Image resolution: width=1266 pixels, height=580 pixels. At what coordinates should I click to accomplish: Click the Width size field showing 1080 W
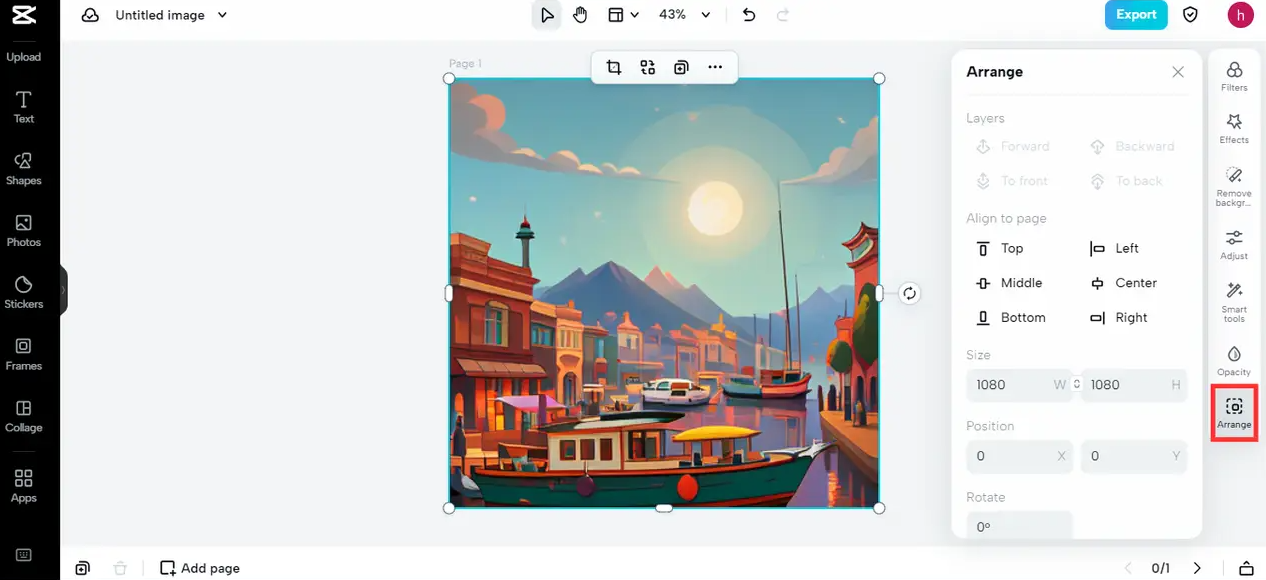click(x=1019, y=385)
